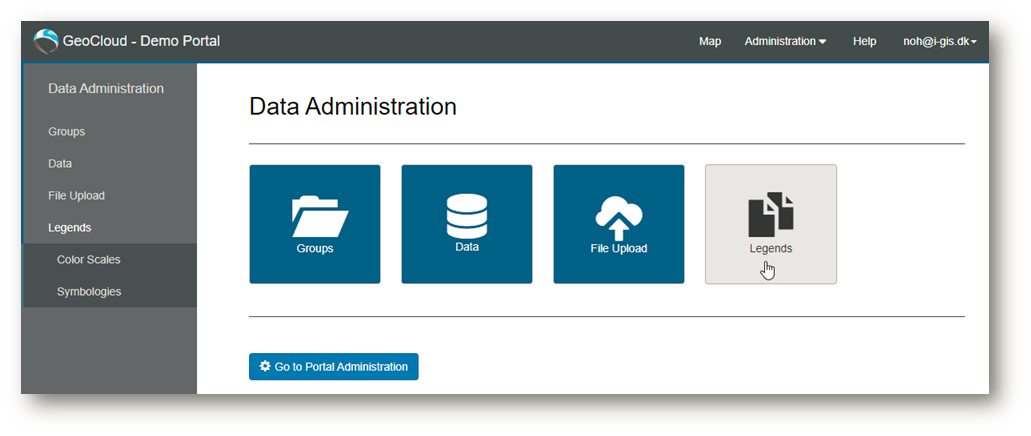Open Symbologies under Legends
The image size is (1031, 436).
89,291
